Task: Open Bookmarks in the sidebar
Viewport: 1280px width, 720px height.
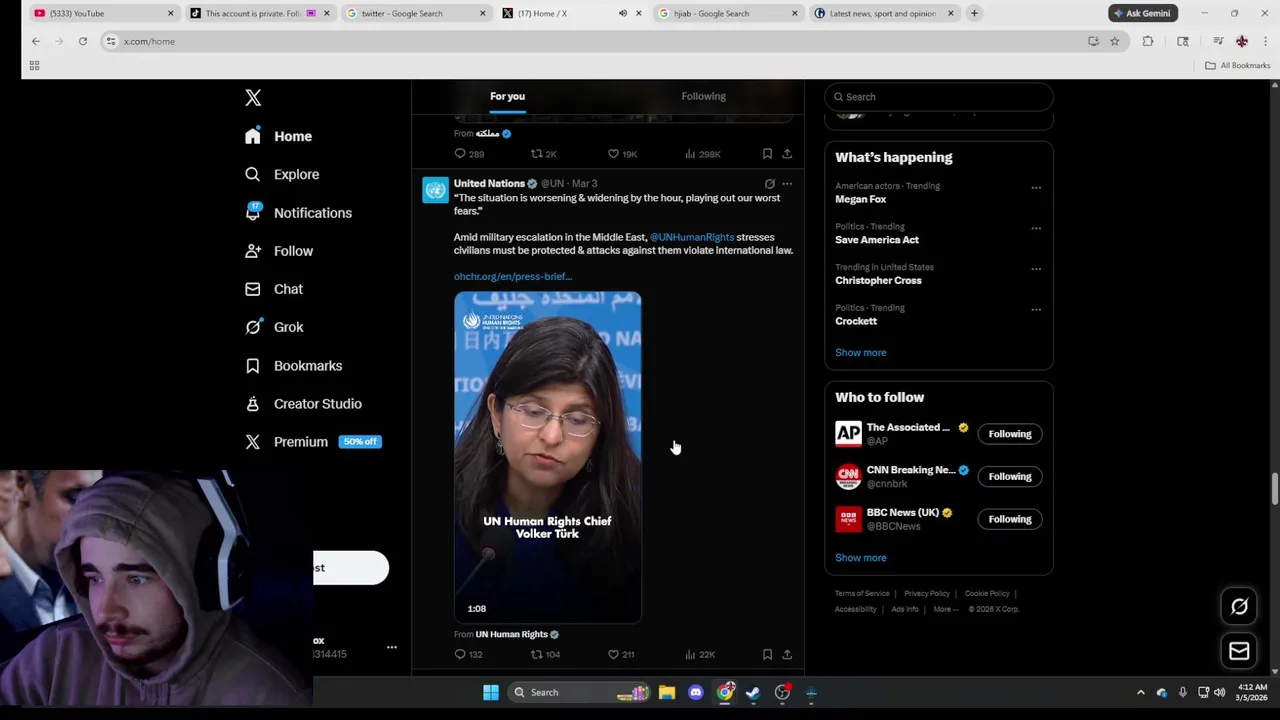Action: [294, 366]
